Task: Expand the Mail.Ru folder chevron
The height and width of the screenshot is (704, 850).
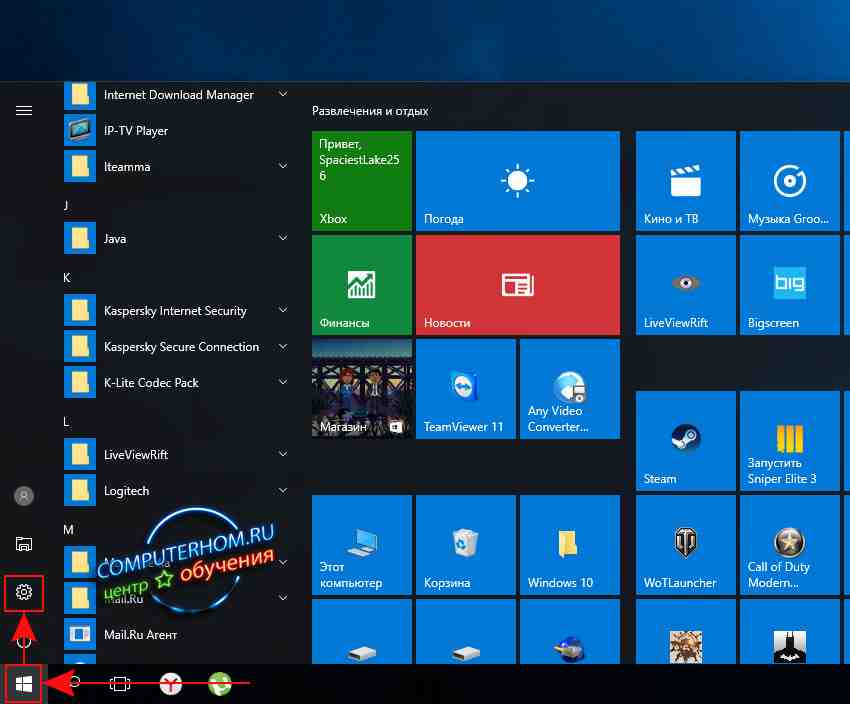Action: coord(283,598)
